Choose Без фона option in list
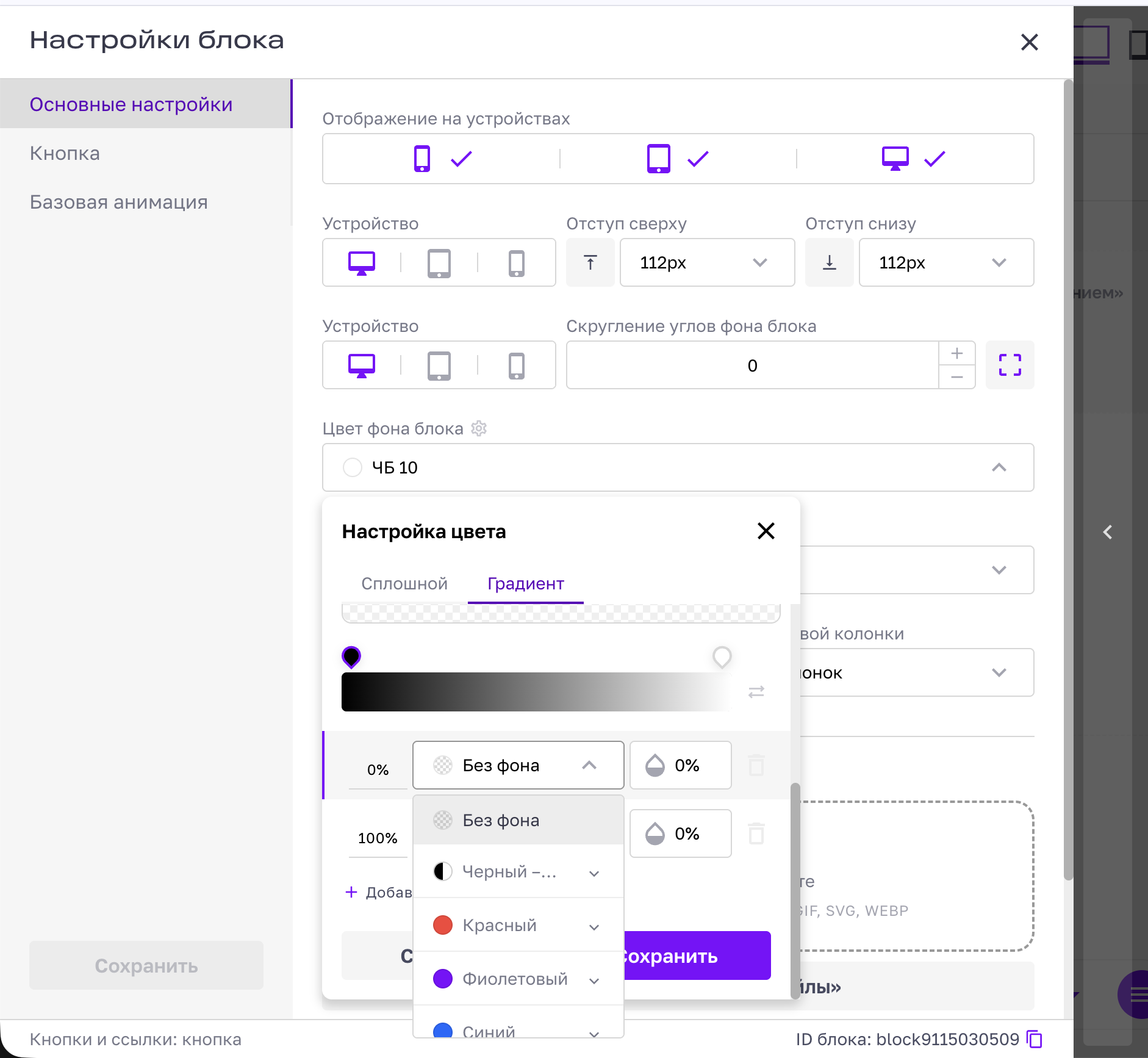The height and width of the screenshot is (1058, 1148). pyautogui.click(x=518, y=820)
